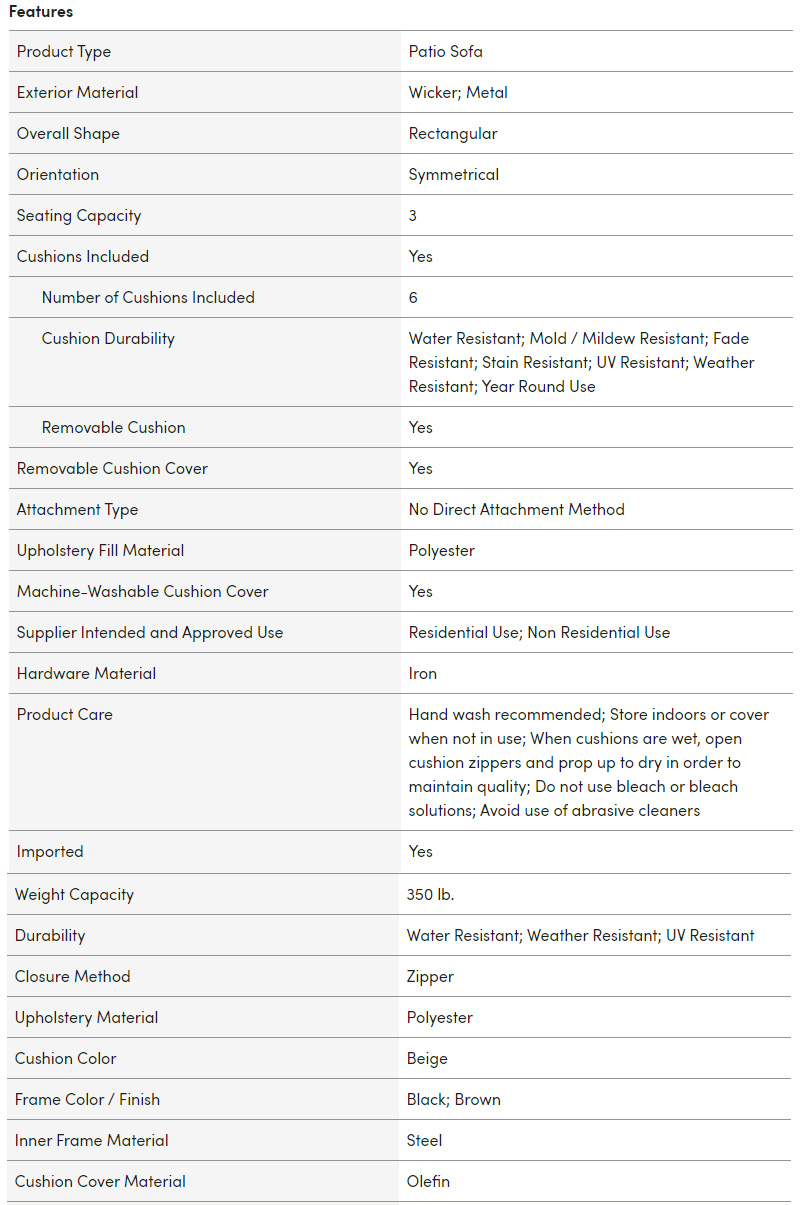The height and width of the screenshot is (1205, 803).
Task: Select the Wicker; Metal value
Action: coord(458,93)
